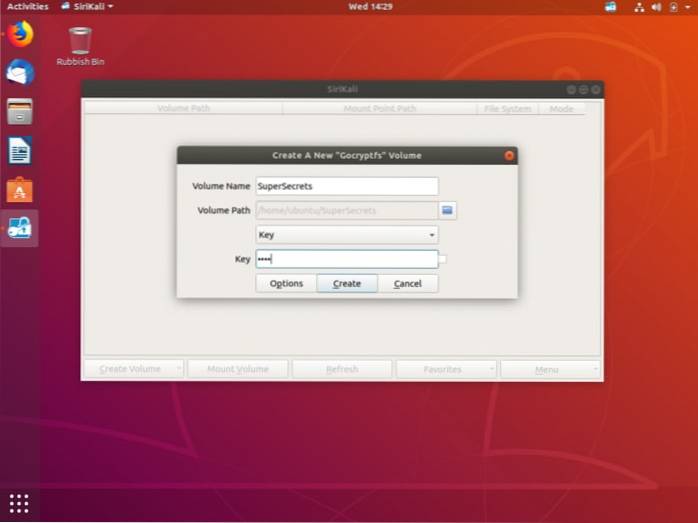Click the Mount Point Path column header

(380, 108)
